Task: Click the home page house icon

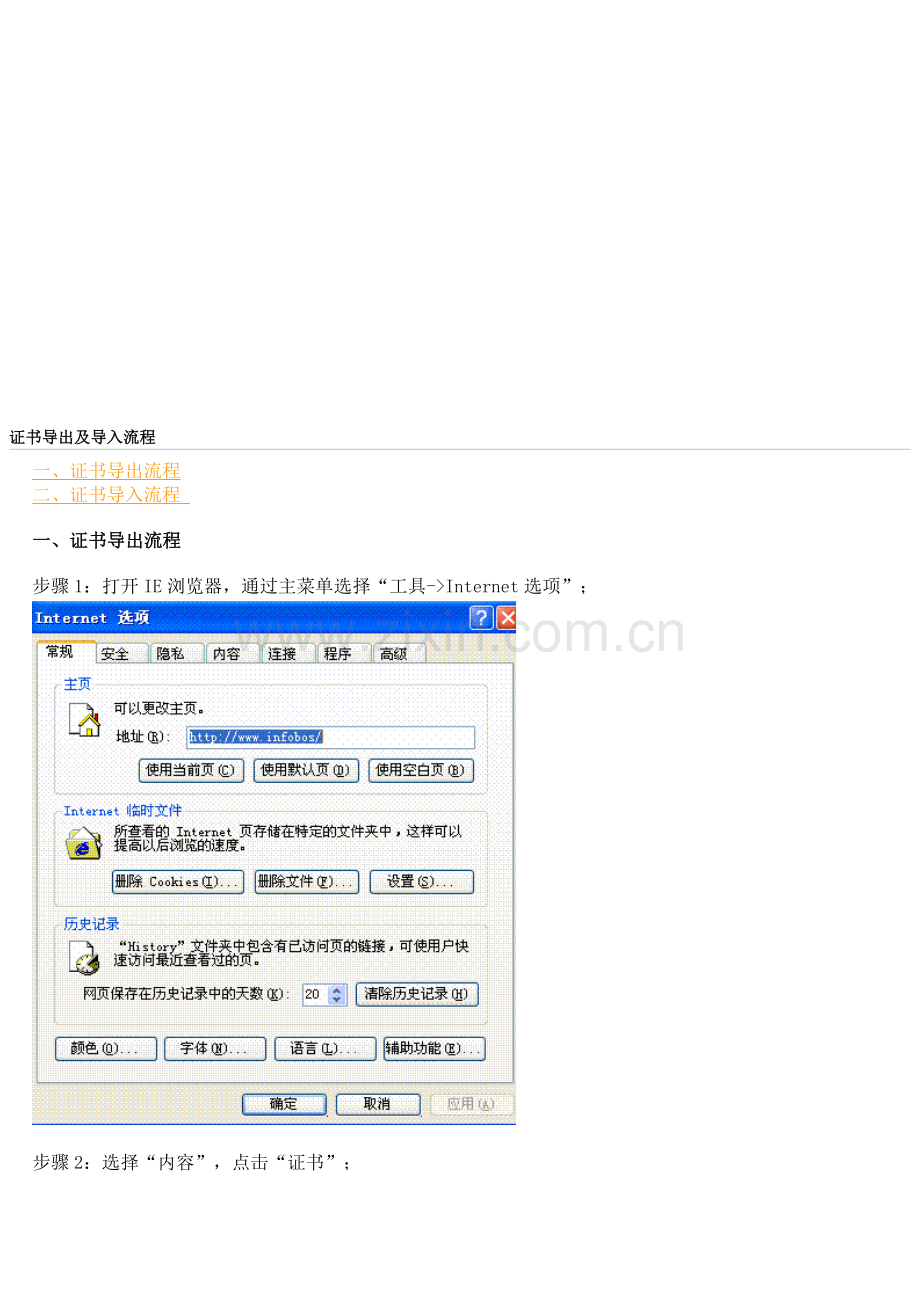Action: pos(83,718)
